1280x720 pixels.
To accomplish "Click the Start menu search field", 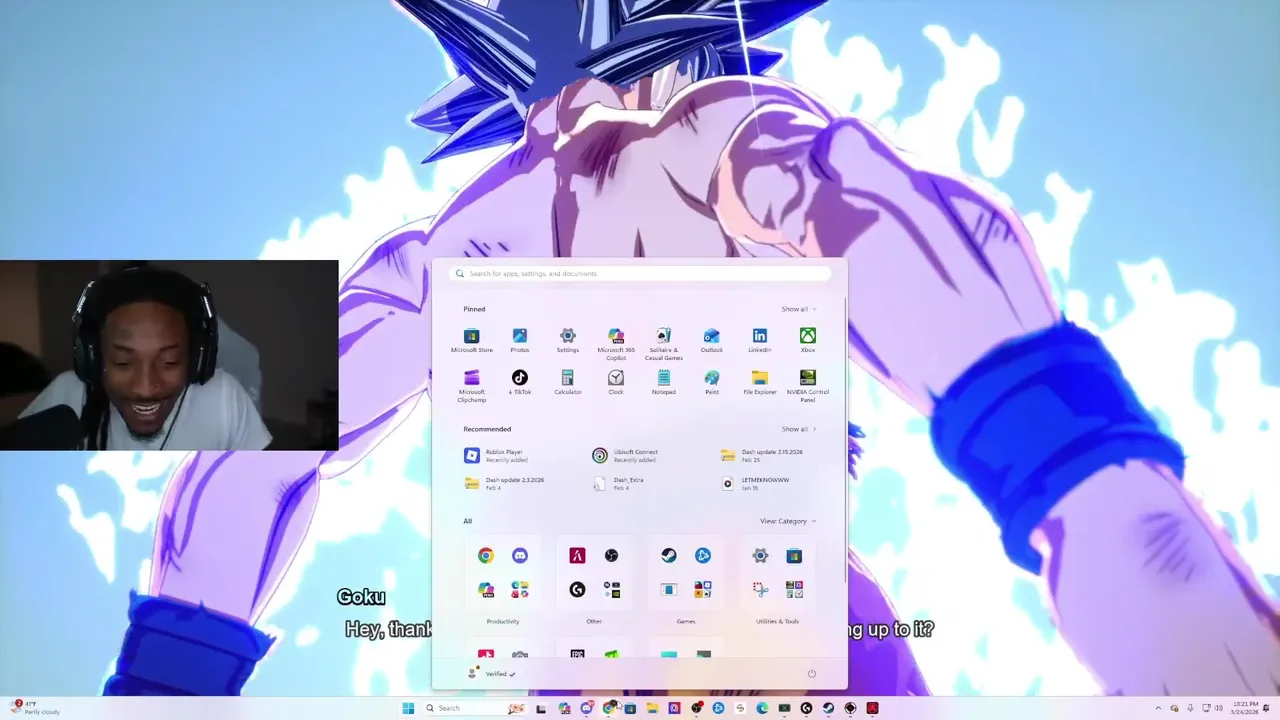I will 640,273.
